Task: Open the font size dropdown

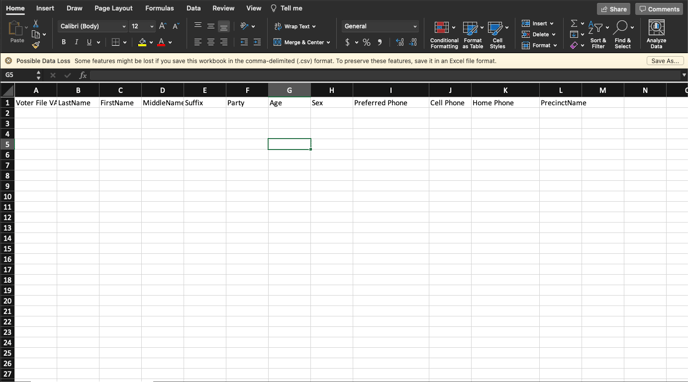Action: [152, 26]
